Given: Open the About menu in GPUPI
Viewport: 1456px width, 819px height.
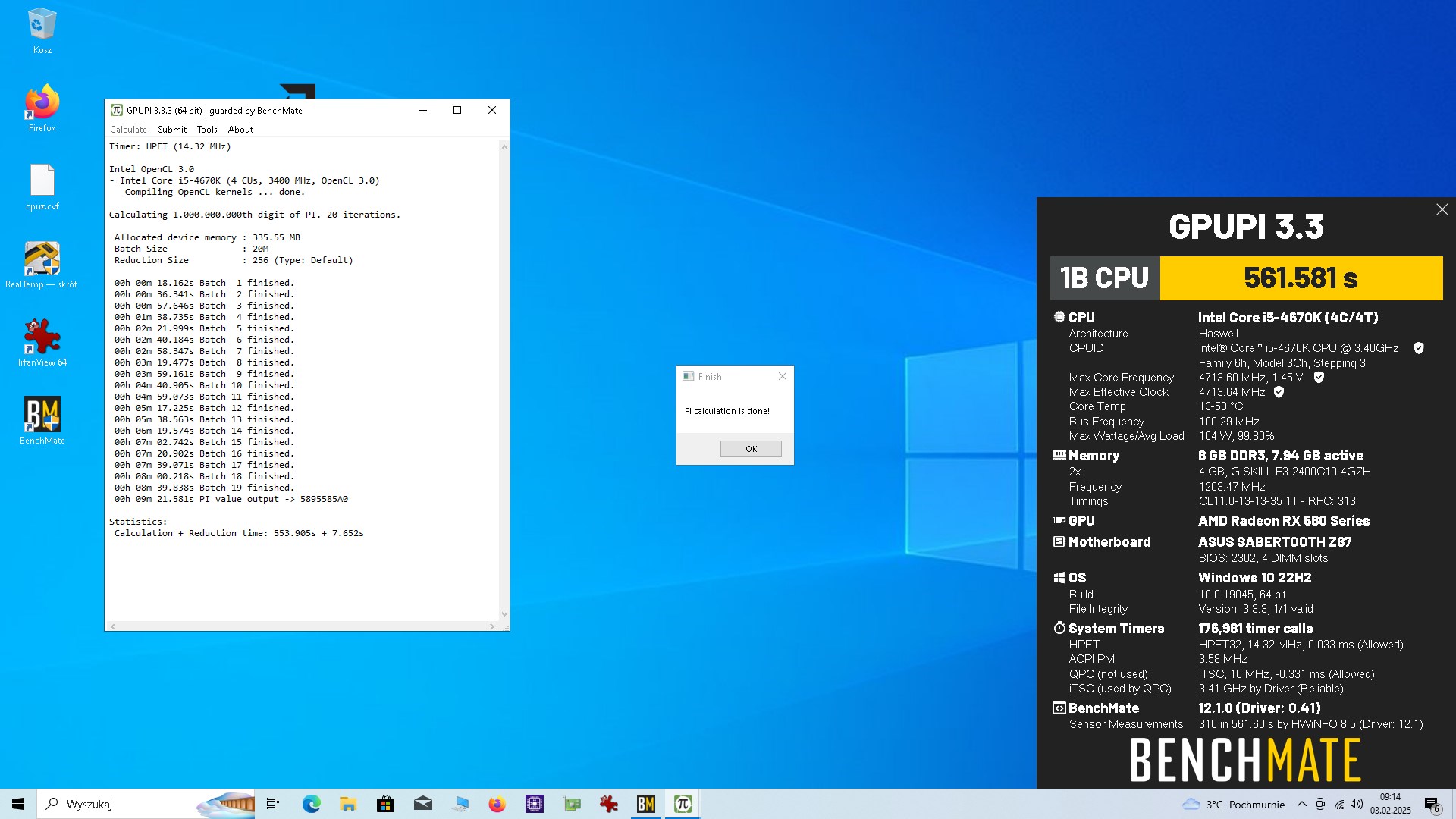Looking at the screenshot, I should 240,130.
